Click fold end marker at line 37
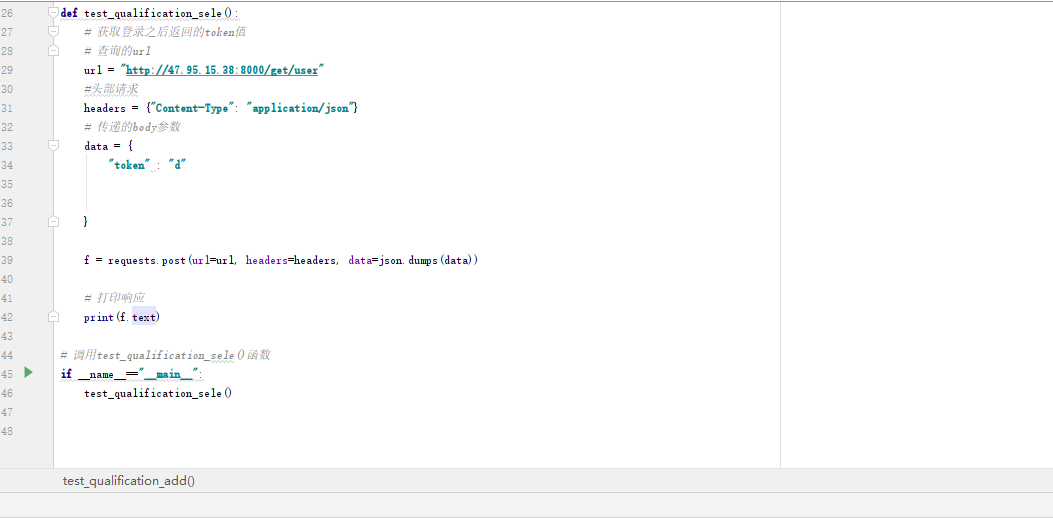 pyautogui.click(x=54, y=221)
